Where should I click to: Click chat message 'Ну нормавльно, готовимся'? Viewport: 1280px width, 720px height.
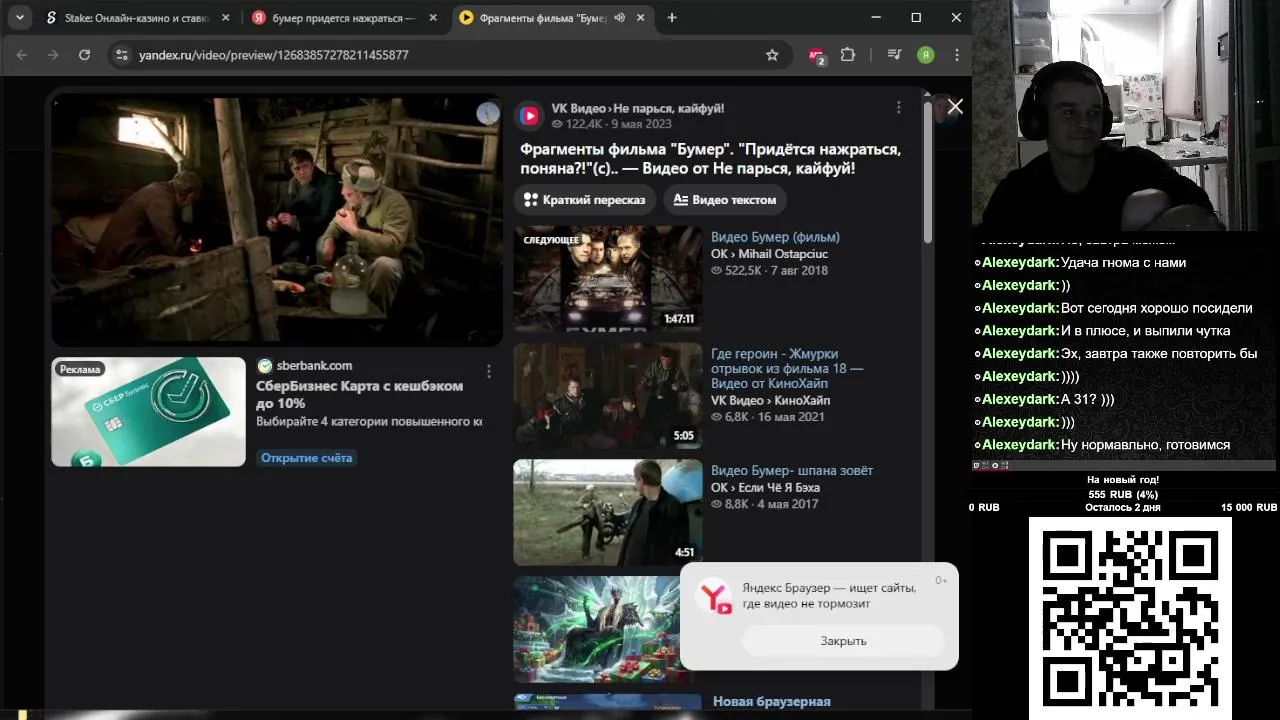click(1145, 445)
